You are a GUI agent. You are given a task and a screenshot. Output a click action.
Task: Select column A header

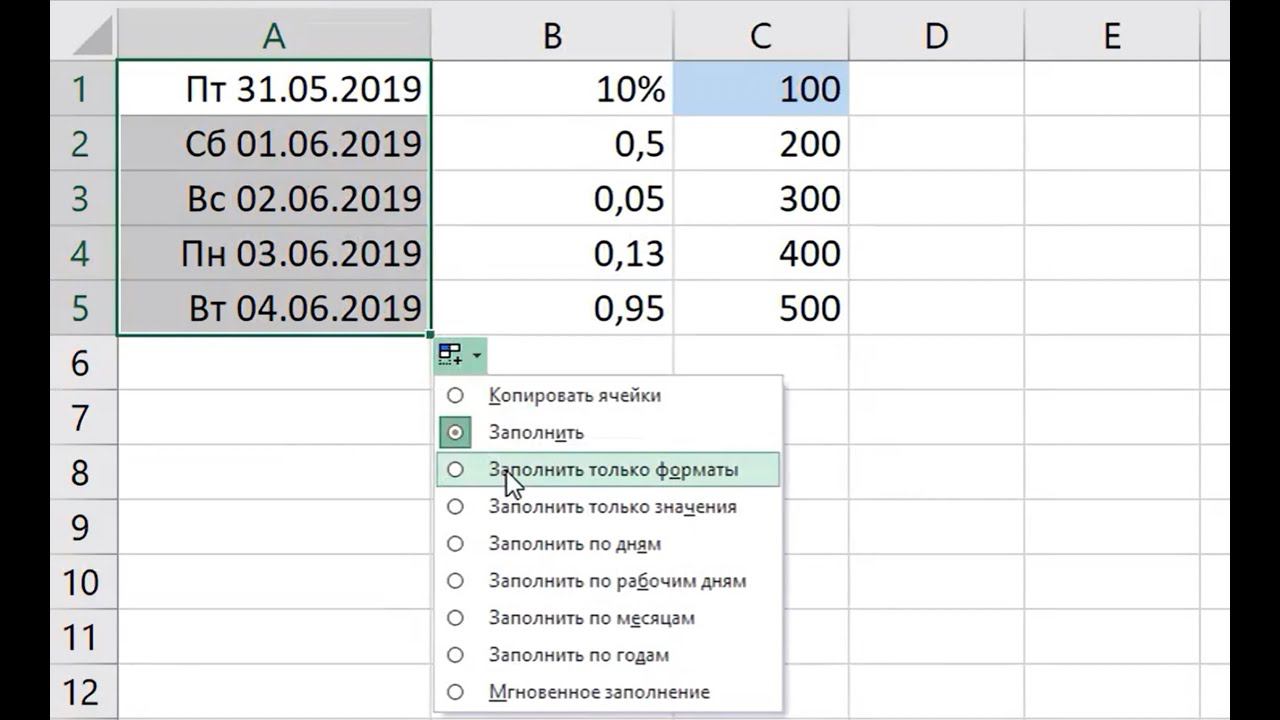[274, 36]
